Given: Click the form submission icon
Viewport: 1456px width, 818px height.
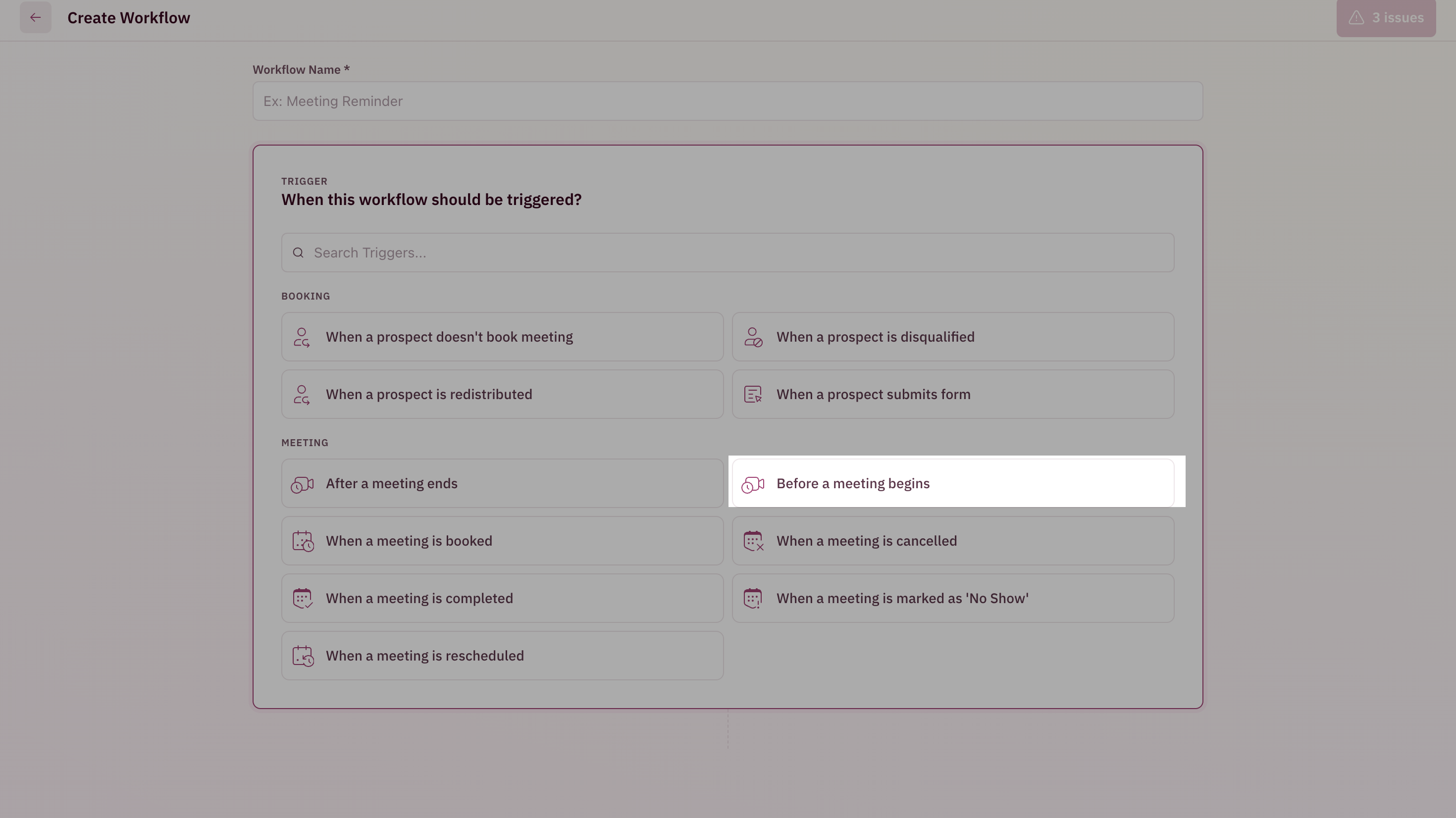Looking at the screenshot, I should pos(753,395).
